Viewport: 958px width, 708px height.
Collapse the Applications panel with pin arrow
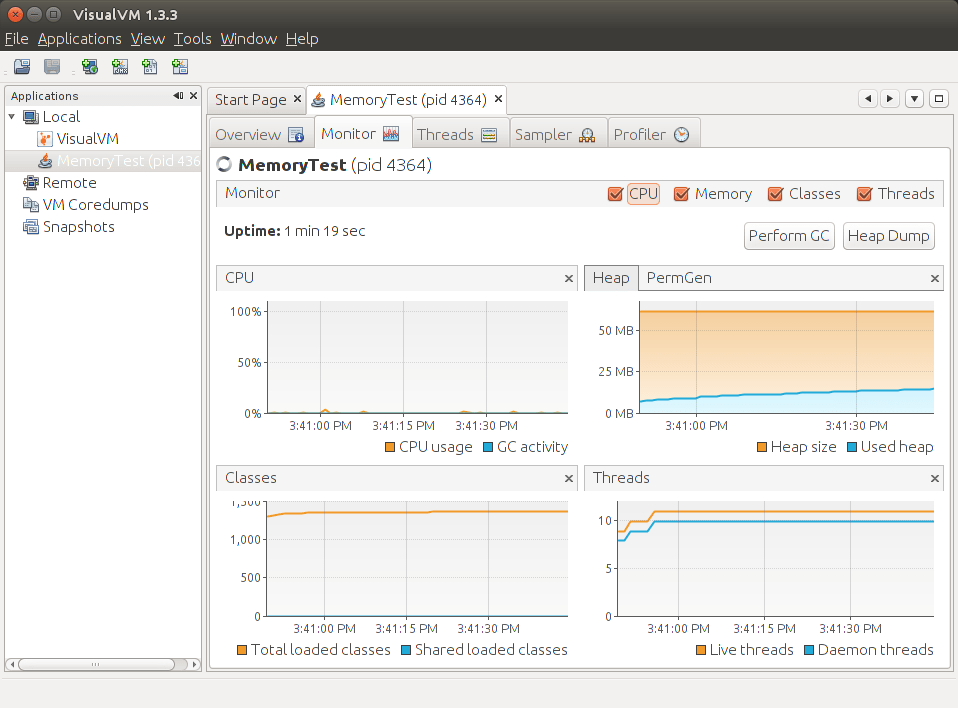pos(178,95)
